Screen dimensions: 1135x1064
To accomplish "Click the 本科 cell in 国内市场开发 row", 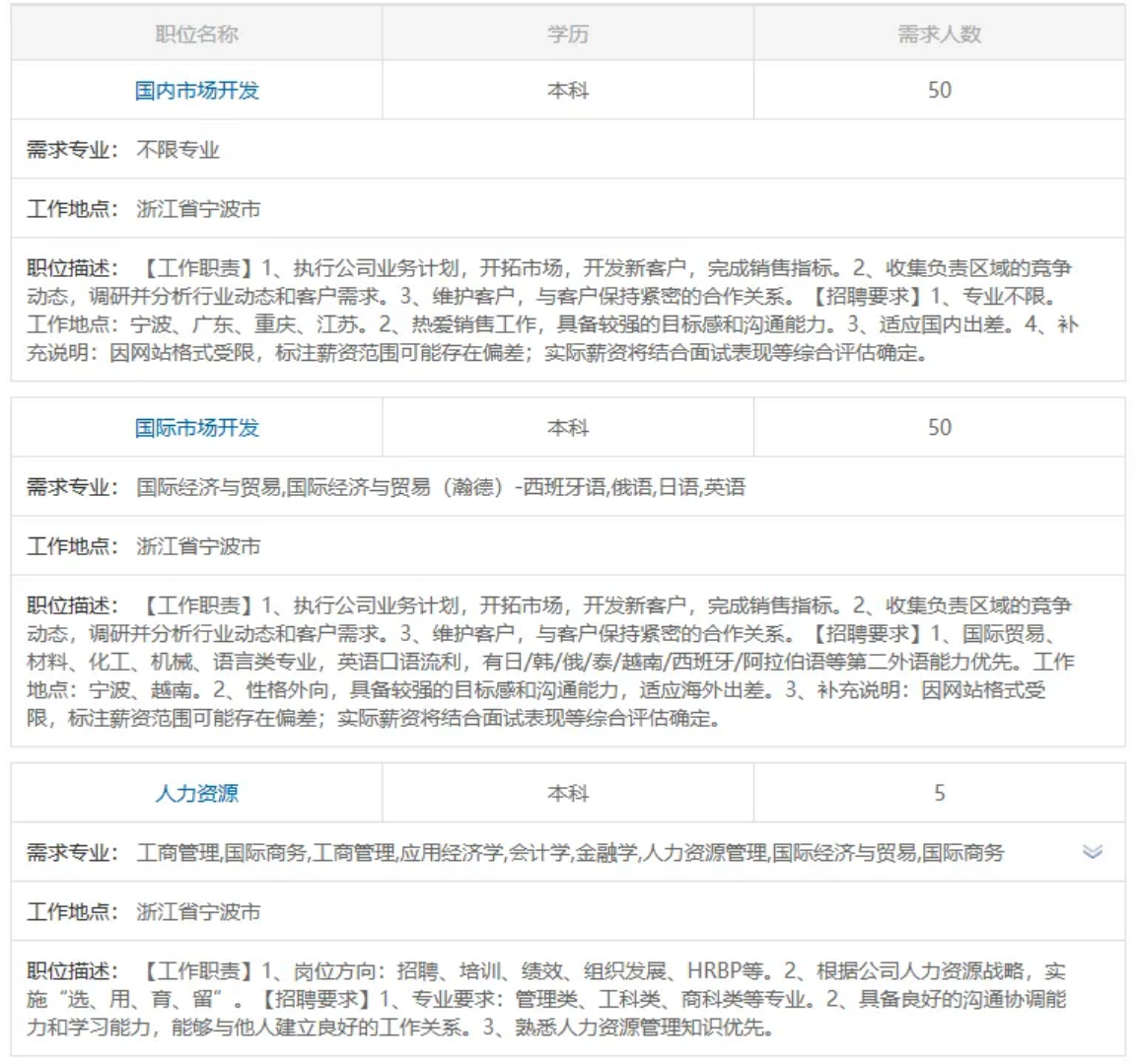I will 568,91.
